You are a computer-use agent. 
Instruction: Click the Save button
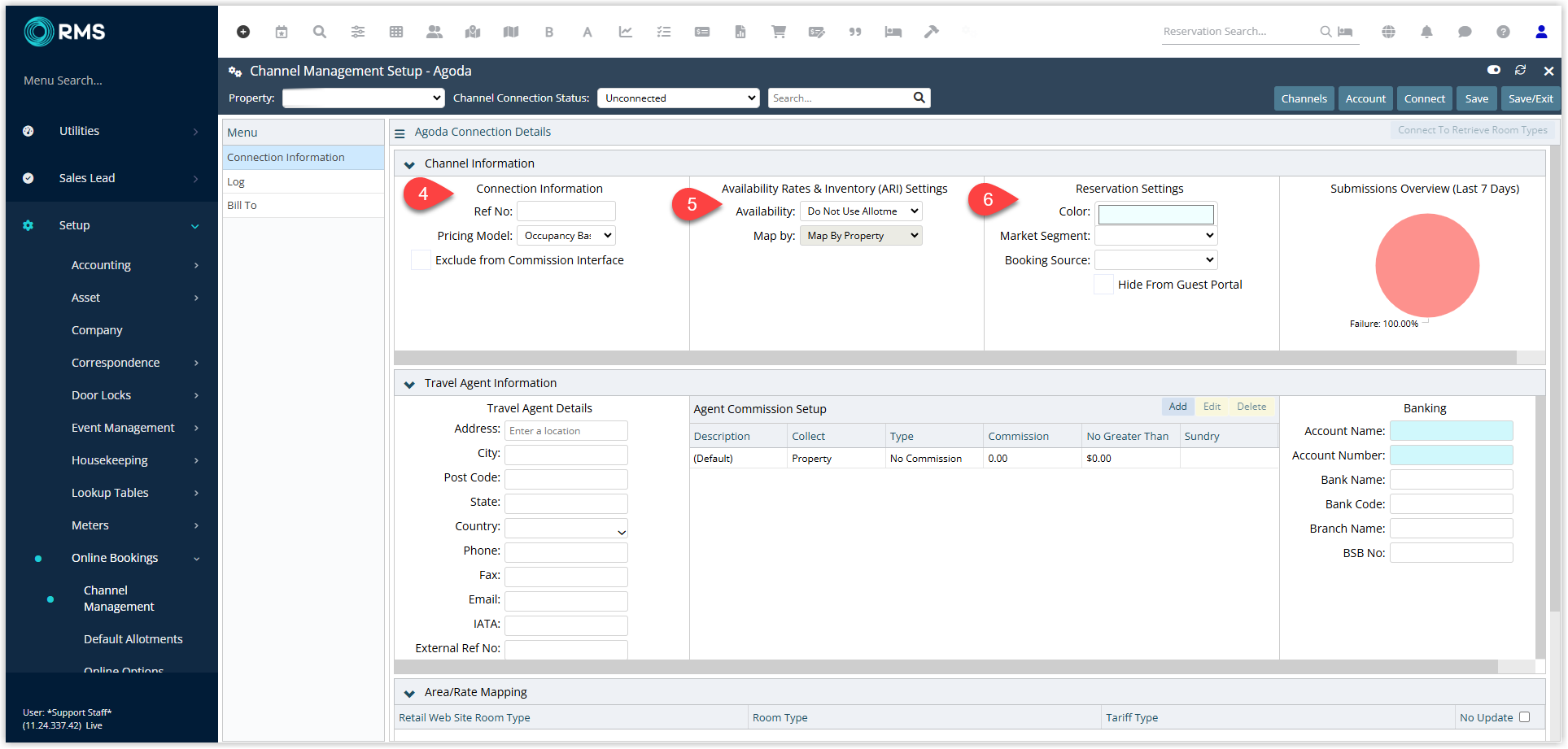point(1477,98)
